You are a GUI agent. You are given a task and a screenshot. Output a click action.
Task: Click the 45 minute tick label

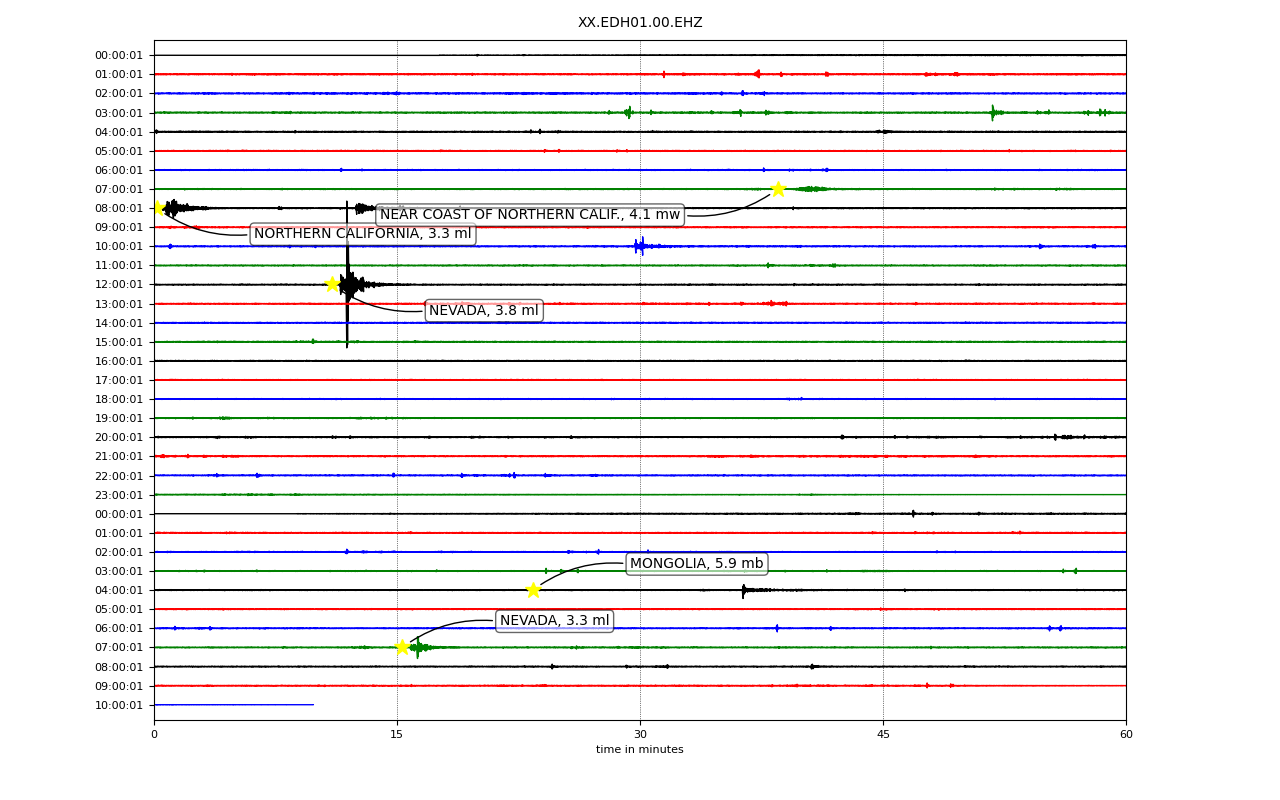(x=883, y=735)
